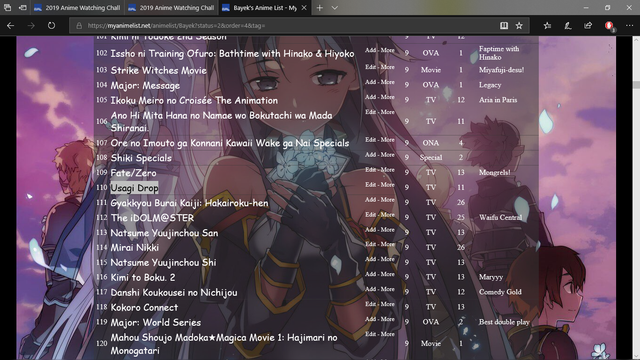Refresh the page
The height and width of the screenshot is (360, 640).
coord(51,26)
